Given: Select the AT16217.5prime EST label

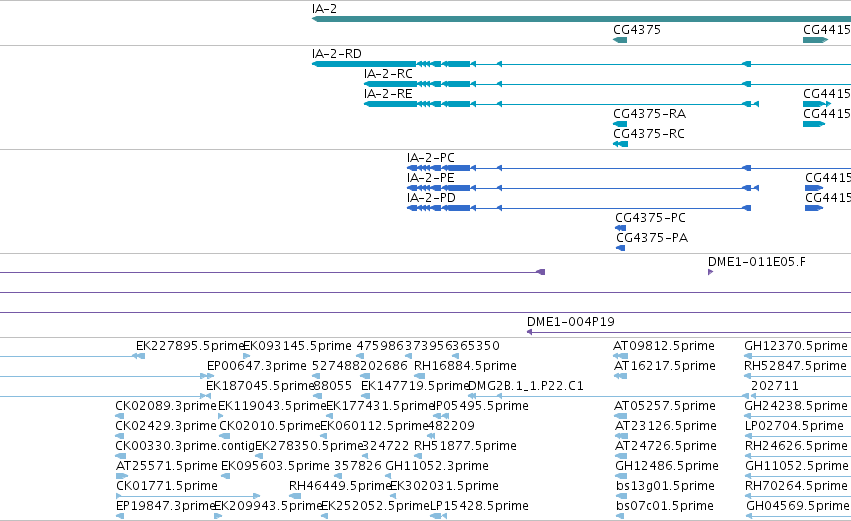Looking at the screenshot, I should [x=664, y=366].
